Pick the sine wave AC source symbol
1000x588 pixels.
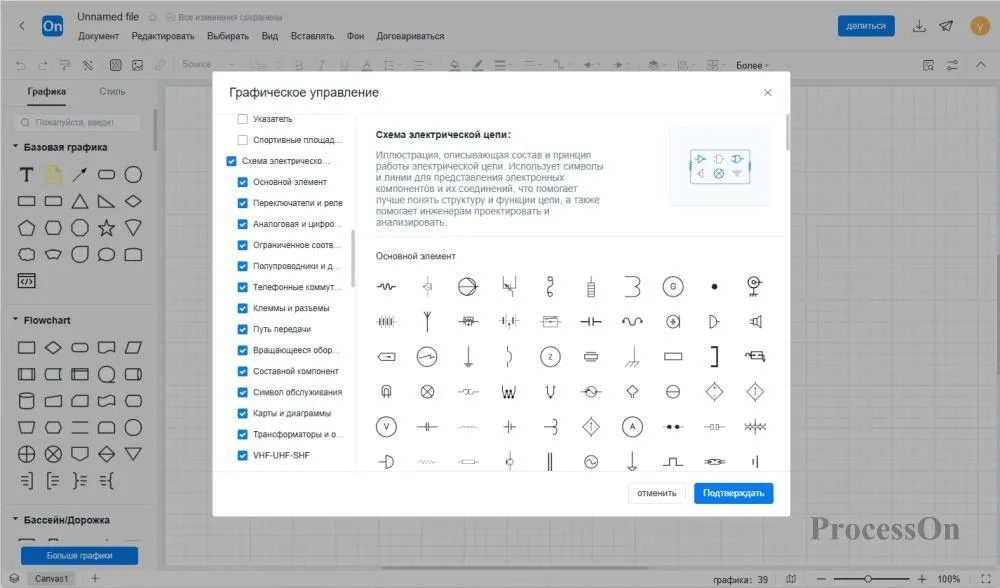click(591, 462)
